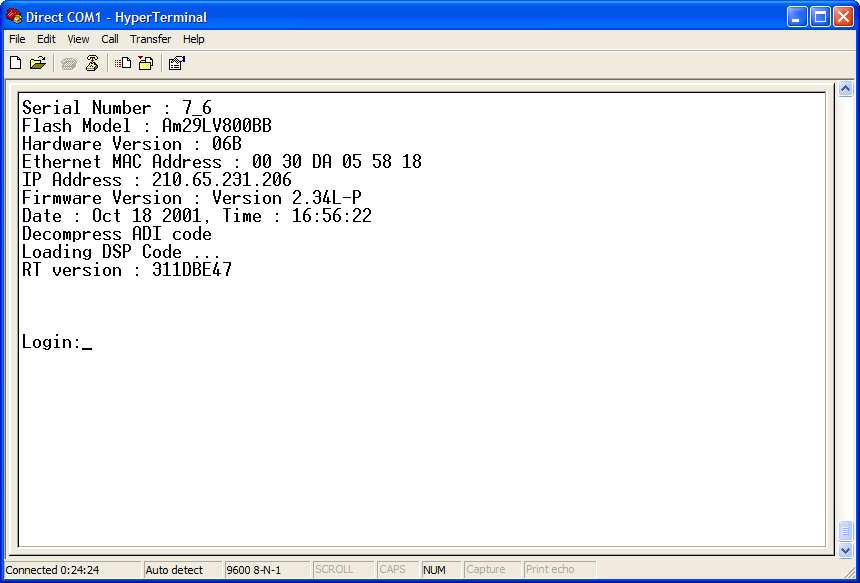
Task: Click the Call toolbar icon
Action: click(x=68, y=62)
